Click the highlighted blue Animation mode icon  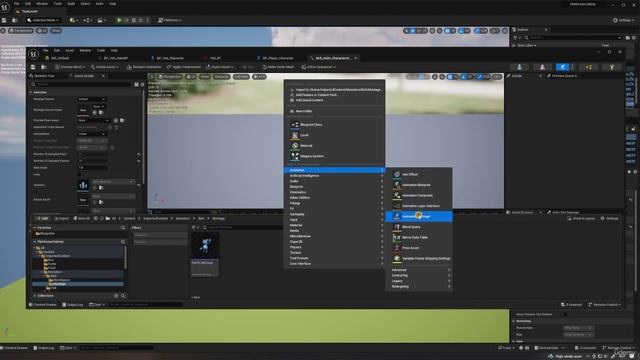(562, 67)
